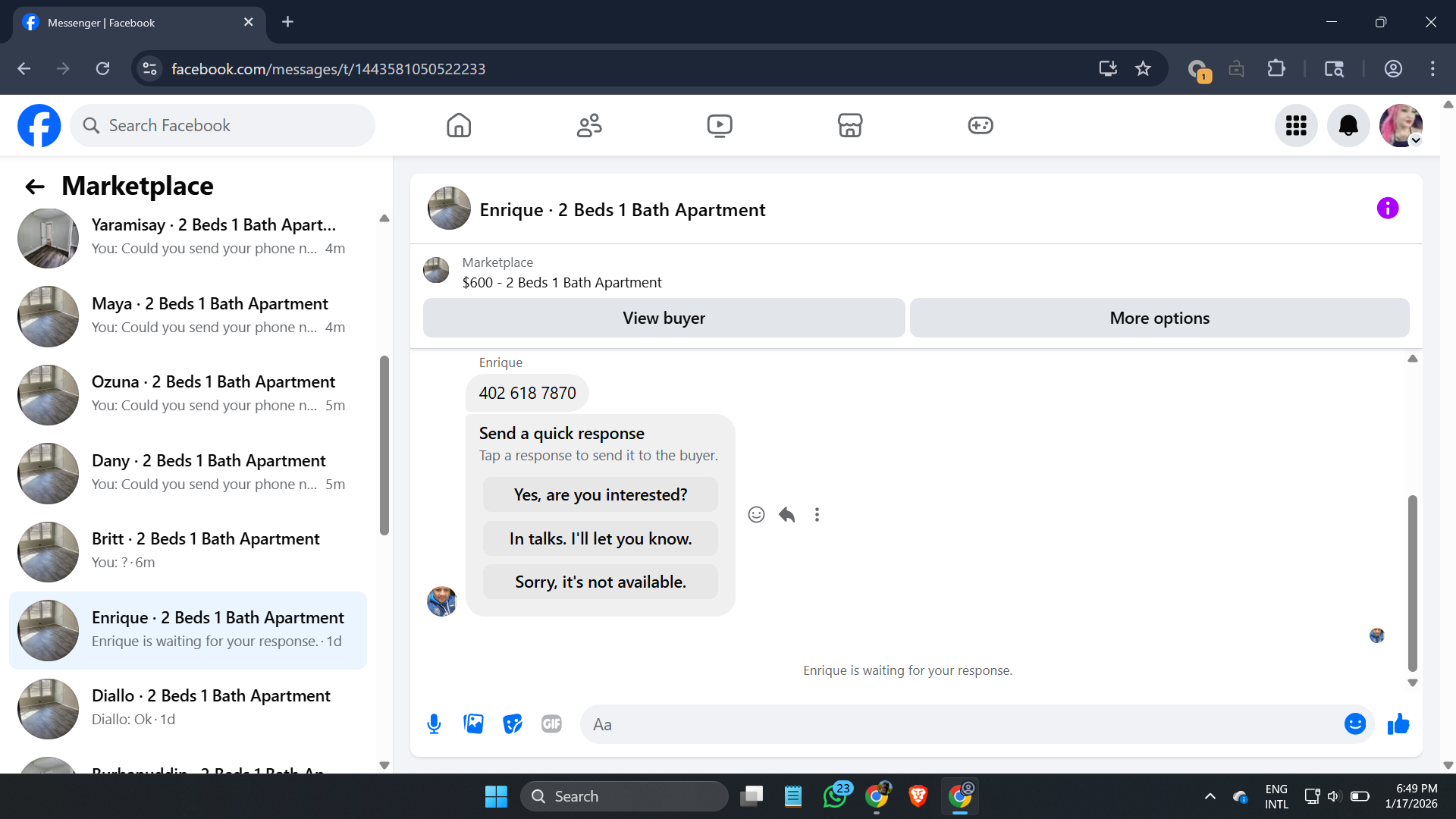Open message more options three dots
The width and height of the screenshot is (1456, 819).
[817, 515]
